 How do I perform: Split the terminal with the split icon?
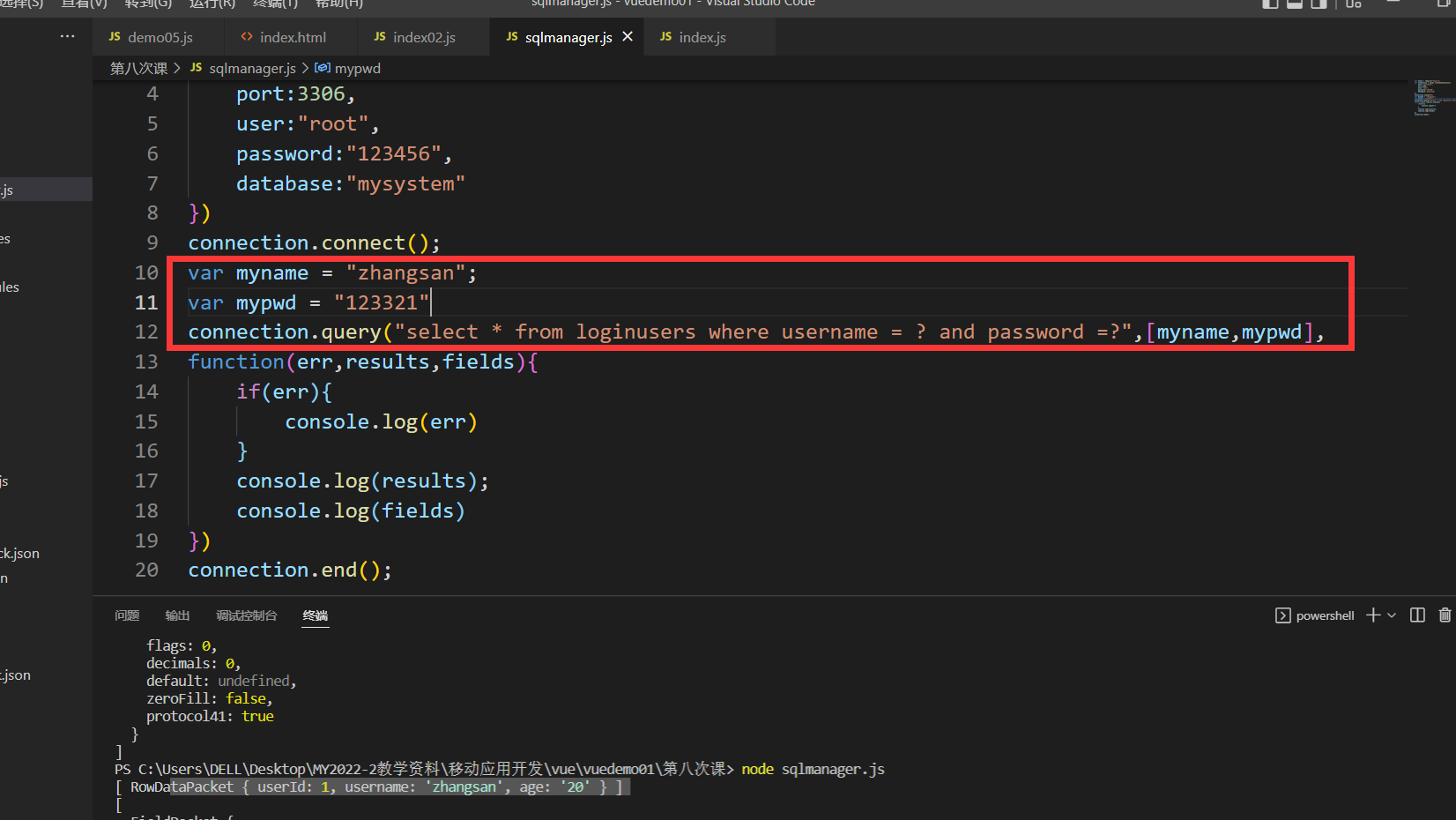1417,615
